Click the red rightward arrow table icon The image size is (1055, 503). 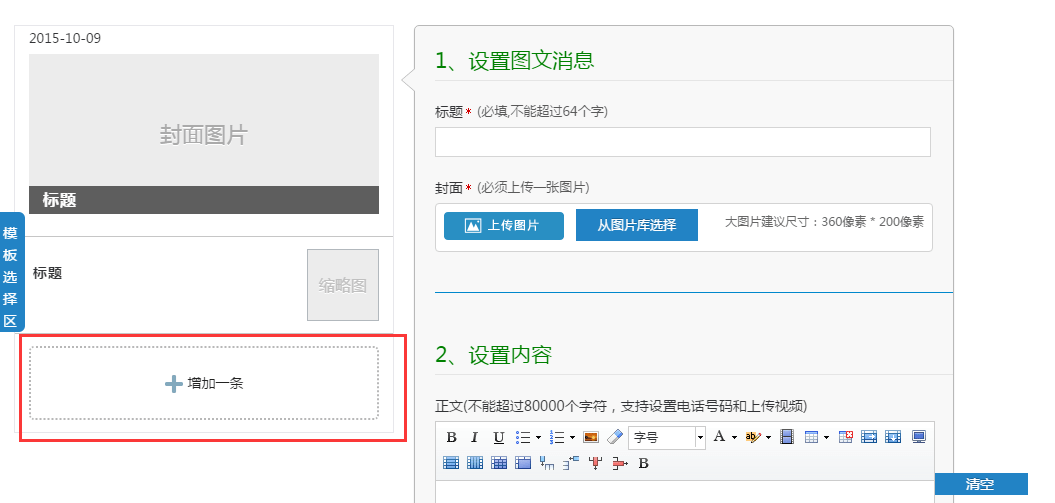620,463
